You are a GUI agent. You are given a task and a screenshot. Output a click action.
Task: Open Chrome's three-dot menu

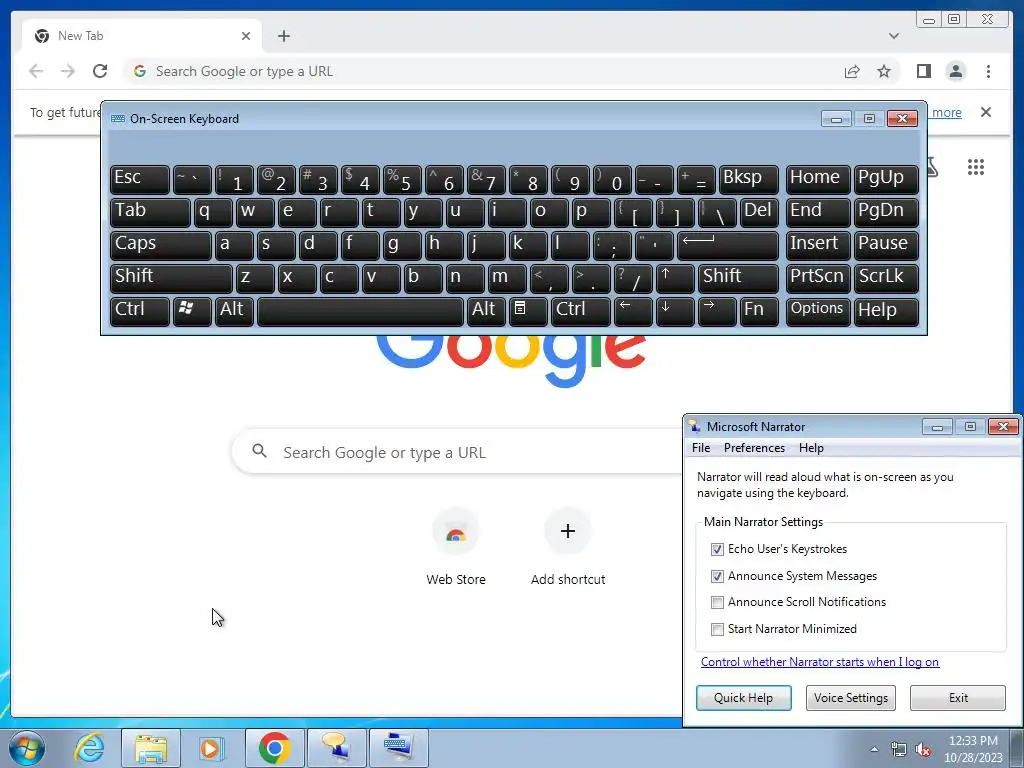(x=988, y=71)
